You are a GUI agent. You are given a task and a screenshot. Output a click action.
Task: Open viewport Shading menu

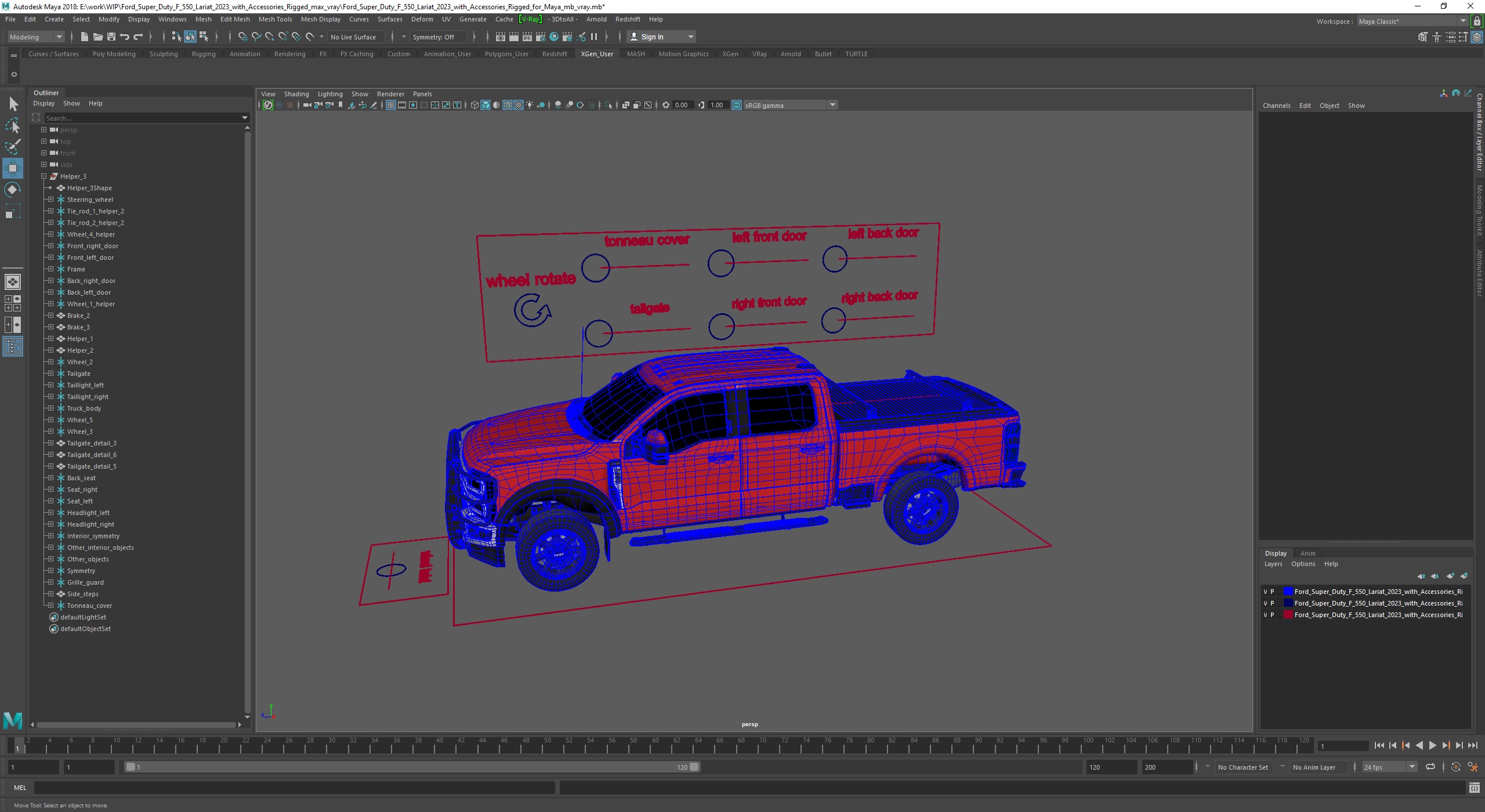point(296,94)
